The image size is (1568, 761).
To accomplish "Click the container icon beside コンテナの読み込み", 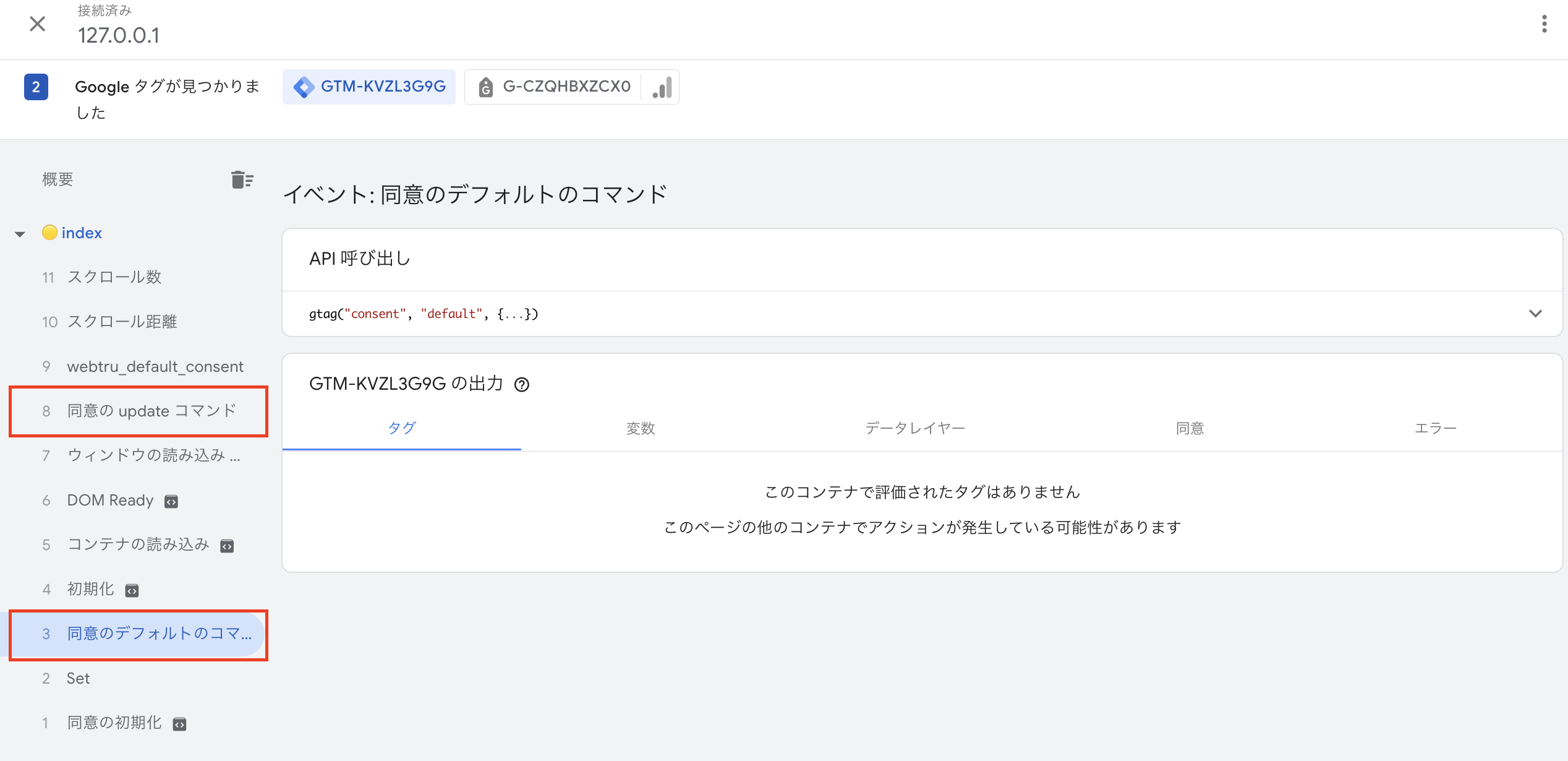I will [x=226, y=545].
